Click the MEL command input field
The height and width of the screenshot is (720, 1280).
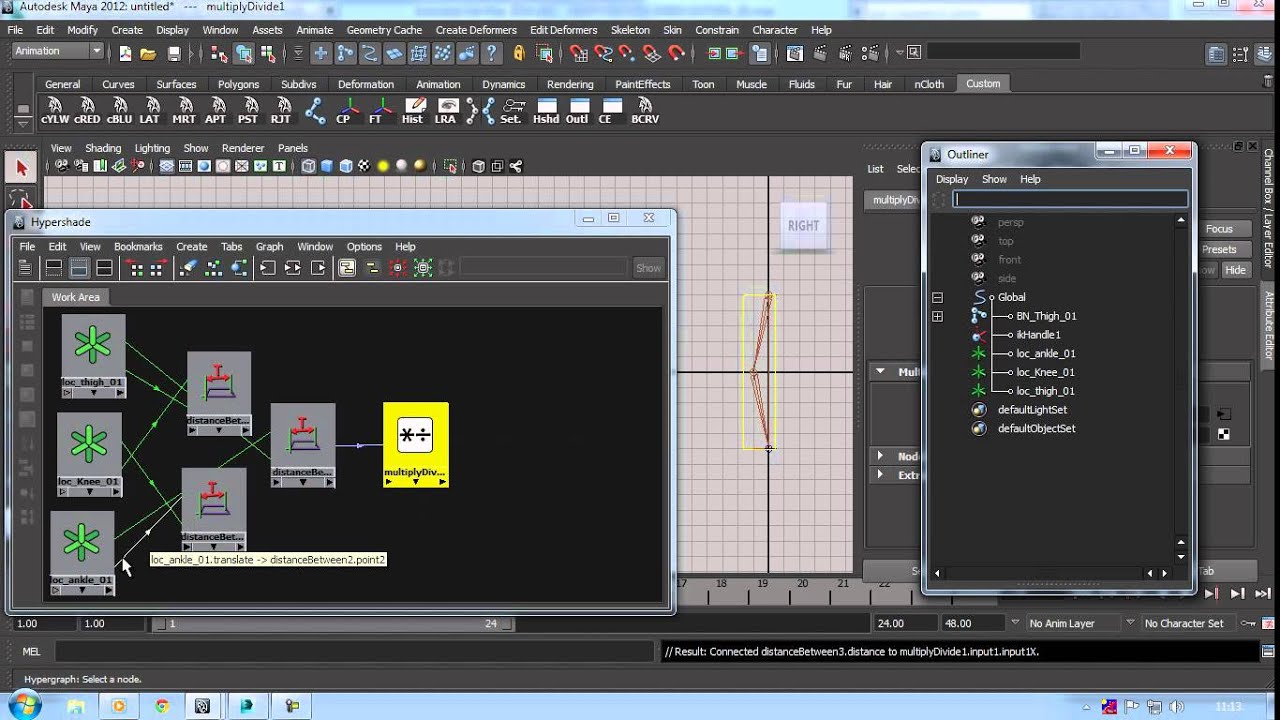coord(357,652)
